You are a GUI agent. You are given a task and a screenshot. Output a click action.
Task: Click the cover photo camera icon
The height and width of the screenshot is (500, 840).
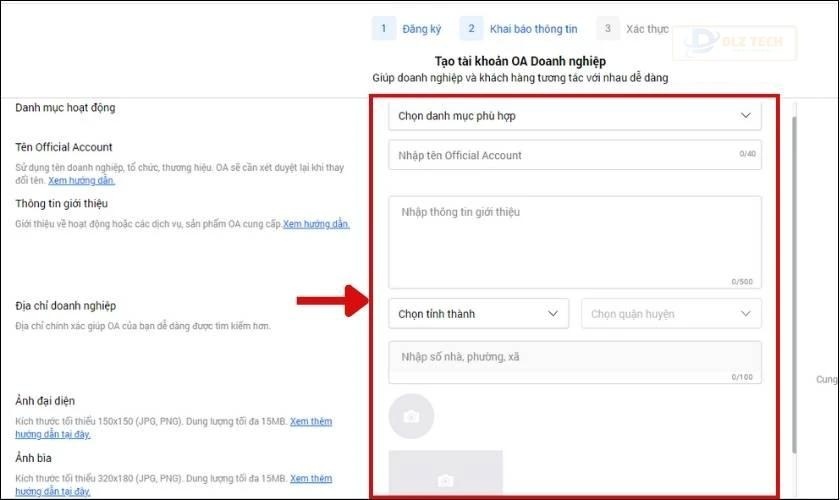click(445, 480)
